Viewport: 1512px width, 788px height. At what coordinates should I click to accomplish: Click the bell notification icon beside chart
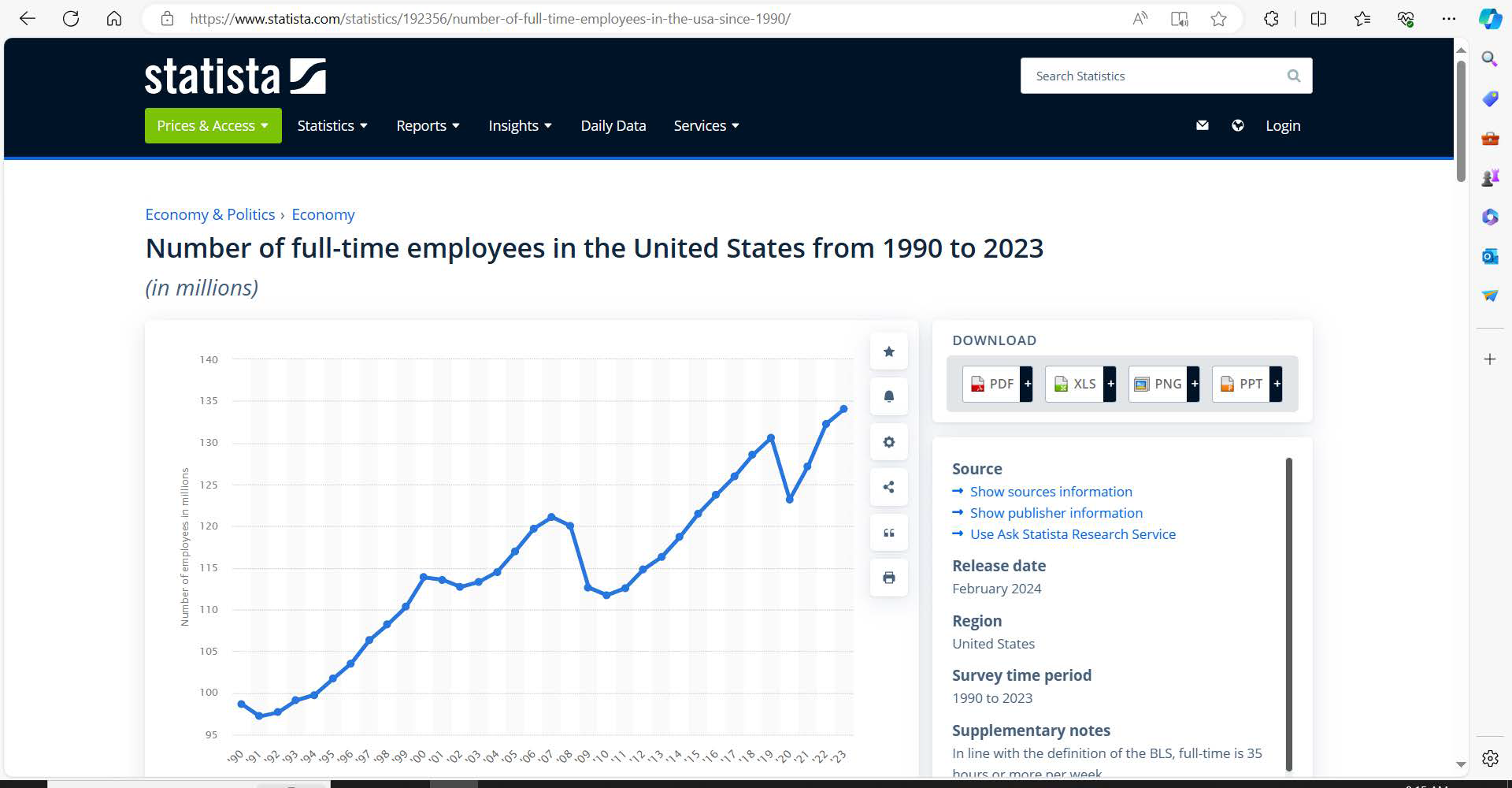click(x=888, y=396)
